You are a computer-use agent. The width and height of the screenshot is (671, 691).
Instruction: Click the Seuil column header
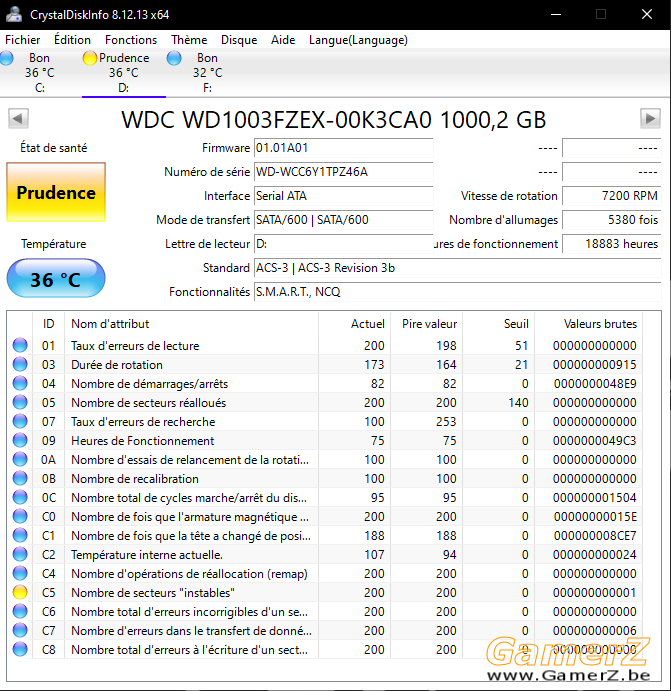click(499, 324)
